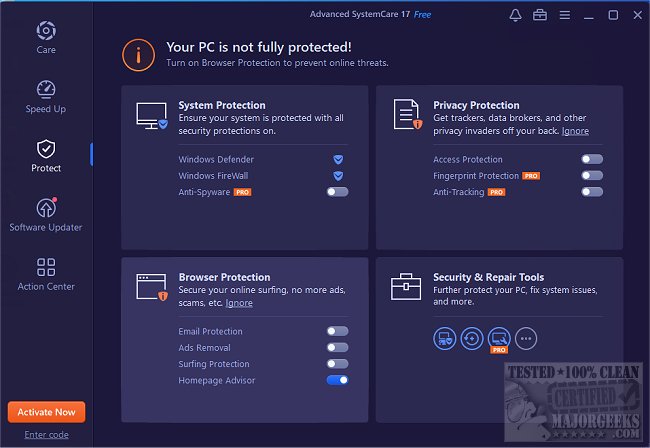Open the Action Center grid icon
This screenshot has height=448, width=650.
[46, 267]
